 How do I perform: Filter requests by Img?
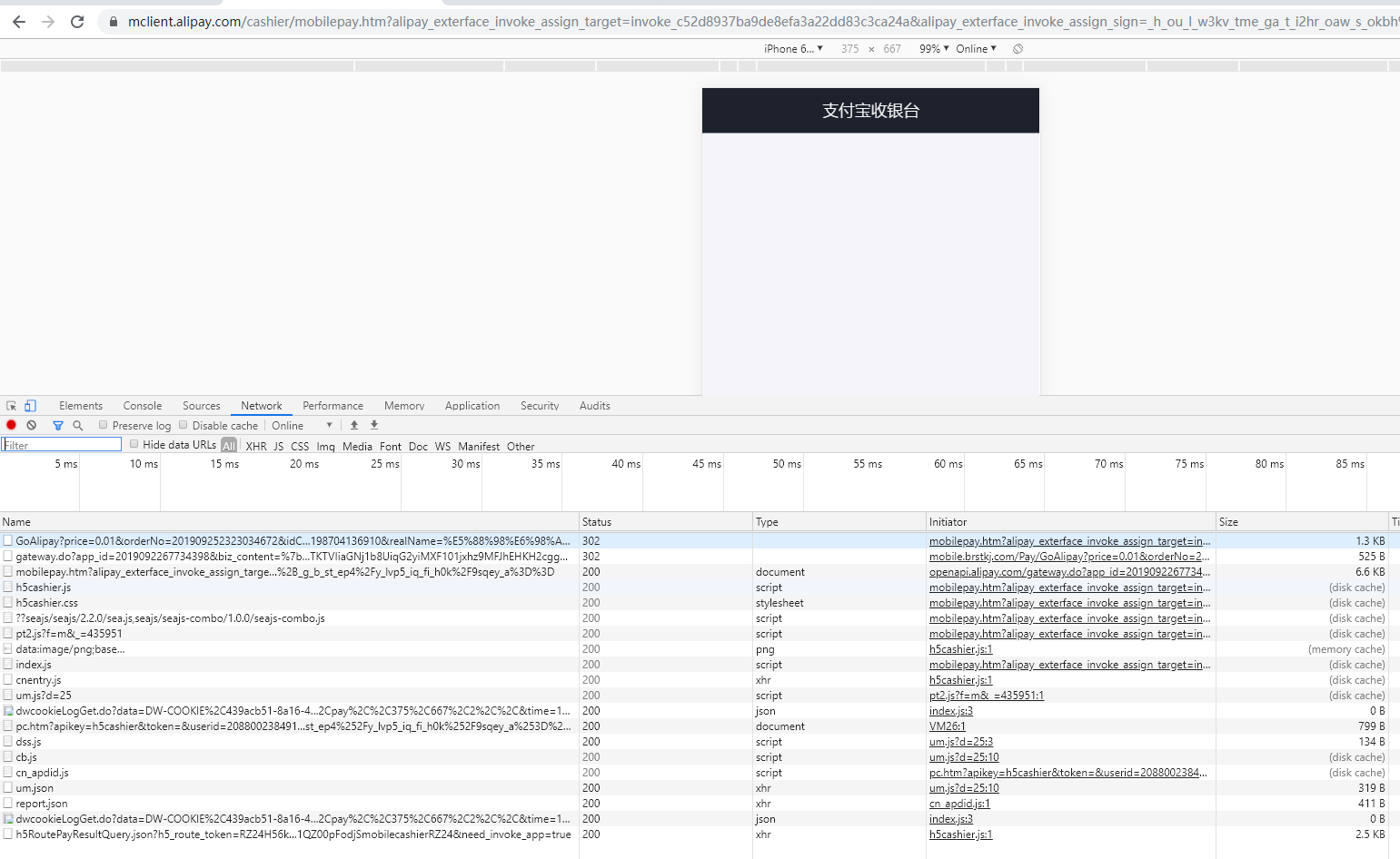coord(325,447)
